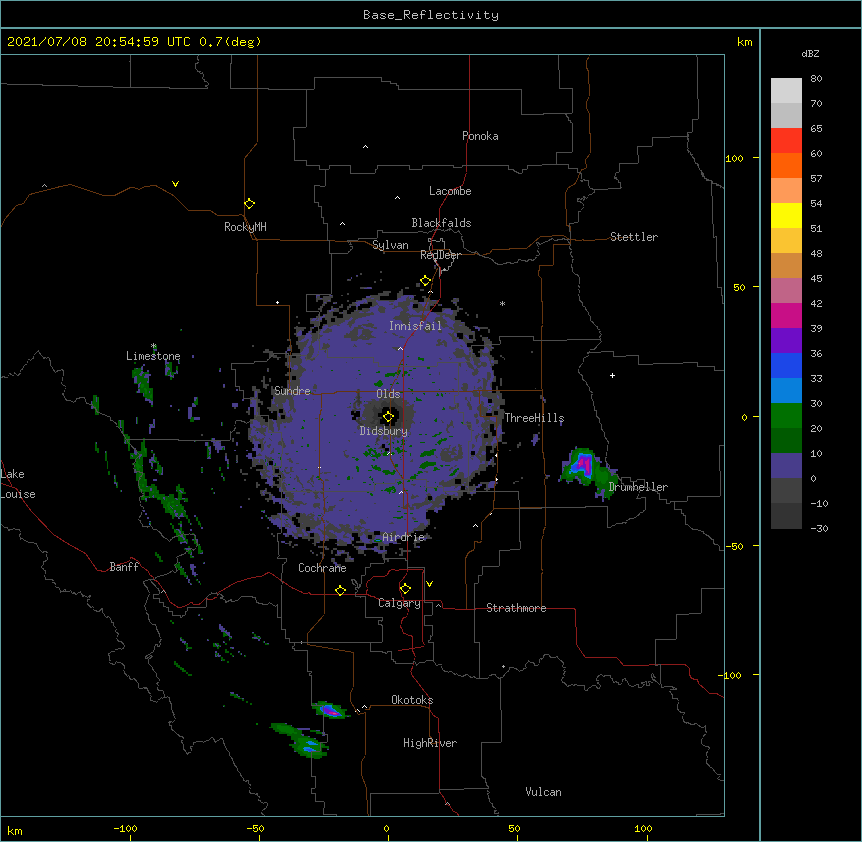Select the royal blue swatch in the dBZ legend
Screen dimensions: 862x842
click(x=786, y=365)
